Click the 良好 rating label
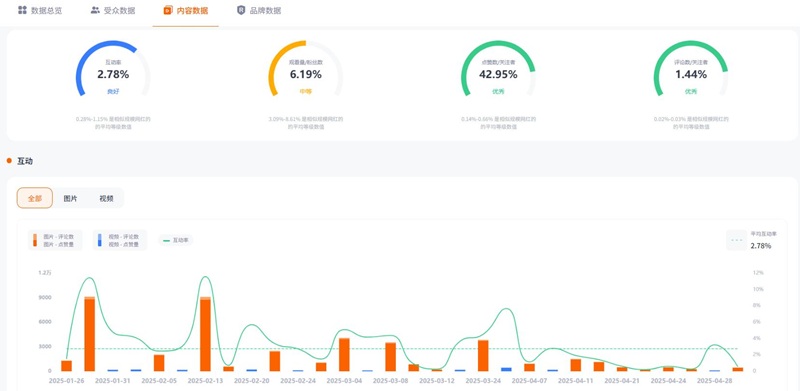This screenshot has width=800, height=391. coord(113,91)
